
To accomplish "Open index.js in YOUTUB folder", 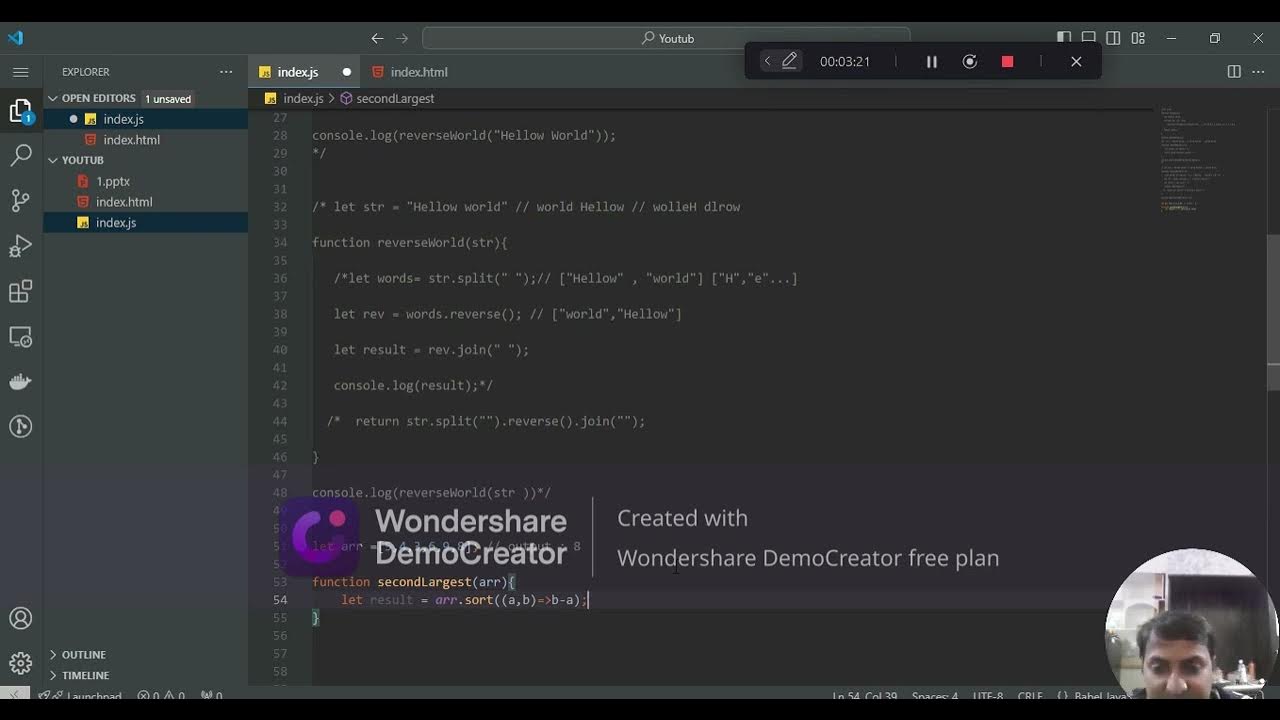I will click(146, 223).
